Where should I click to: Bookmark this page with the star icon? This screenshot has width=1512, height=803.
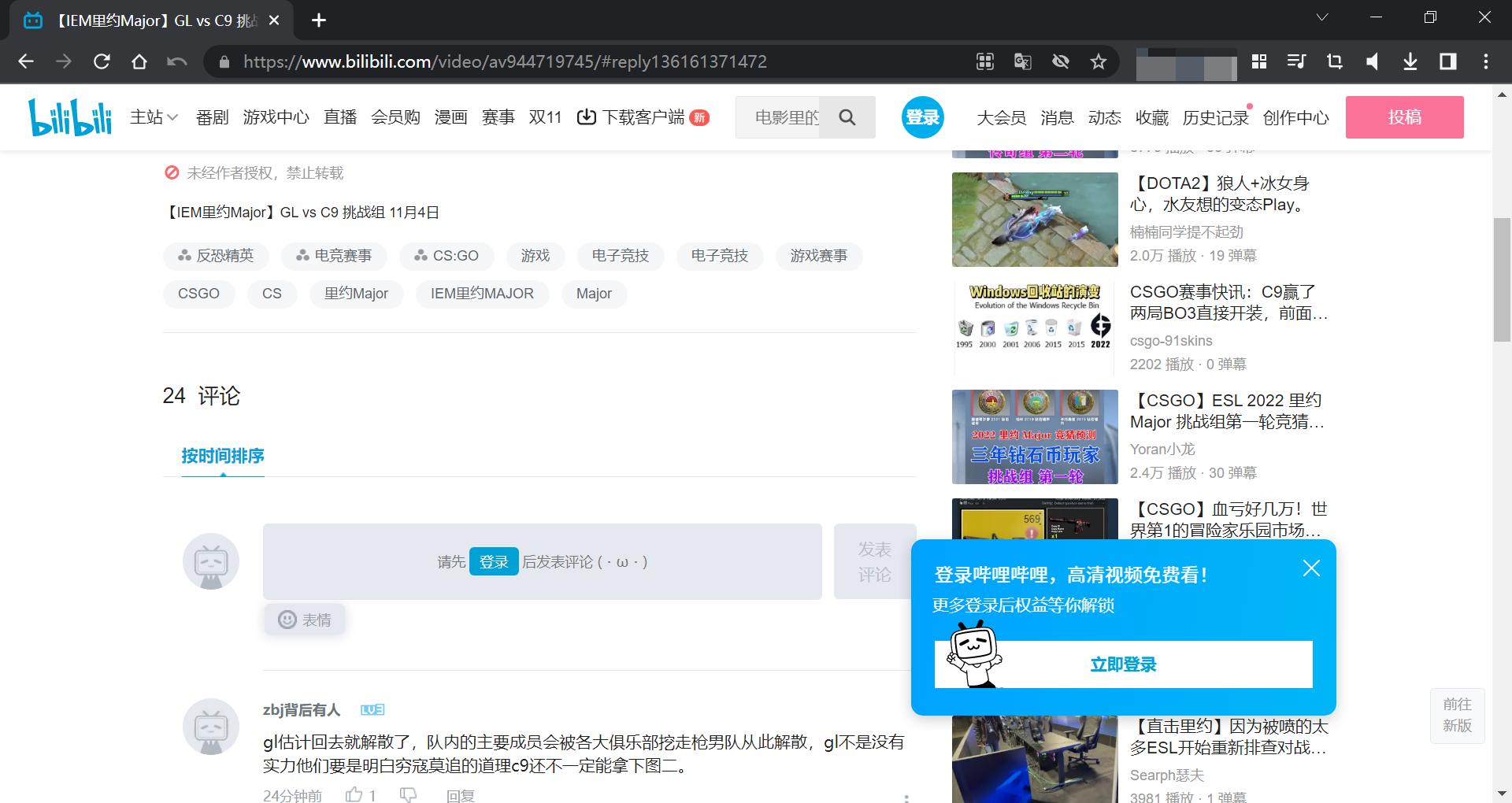[1099, 61]
